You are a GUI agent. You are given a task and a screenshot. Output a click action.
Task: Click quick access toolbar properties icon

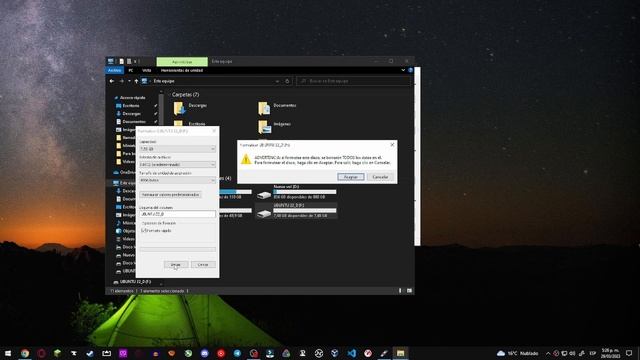pyautogui.click(x=121, y=61)
